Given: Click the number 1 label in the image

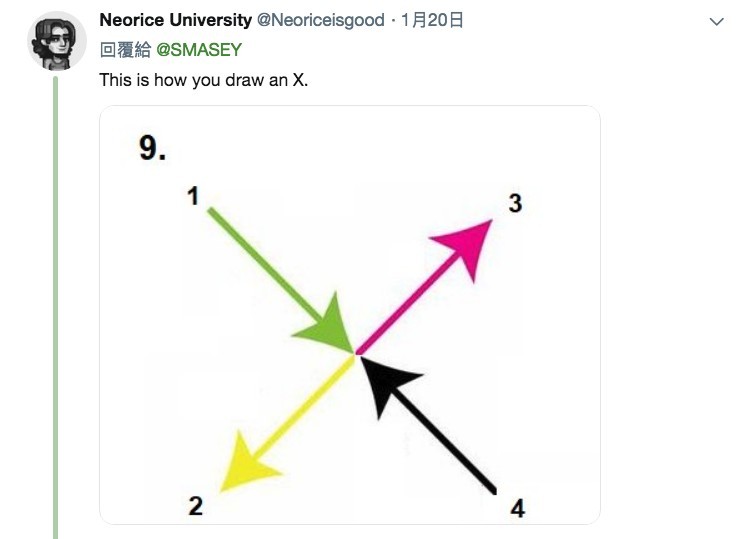Looking at the screenshot, I should point(193,196).
